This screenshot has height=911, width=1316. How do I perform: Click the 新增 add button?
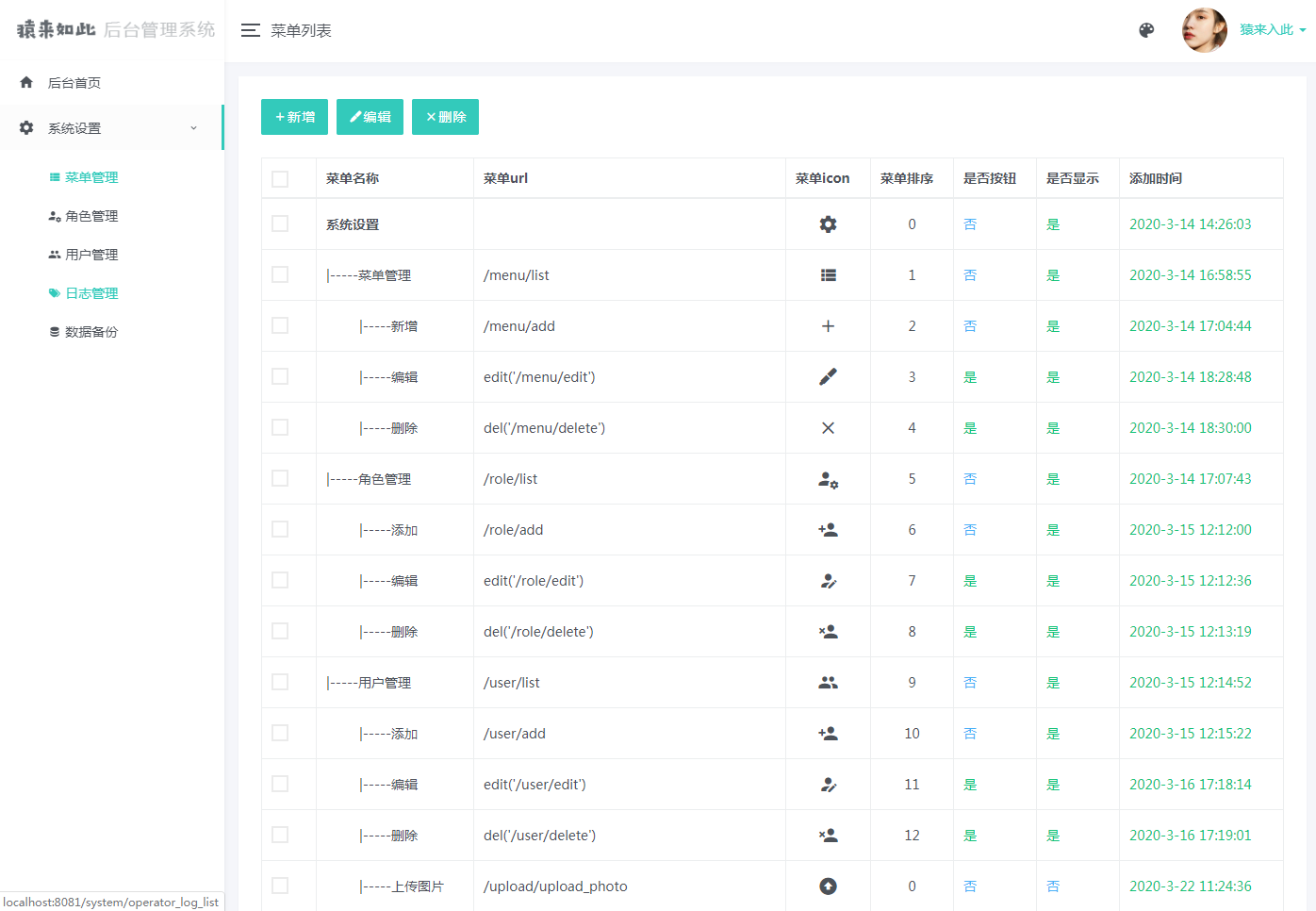click(294, 117)
